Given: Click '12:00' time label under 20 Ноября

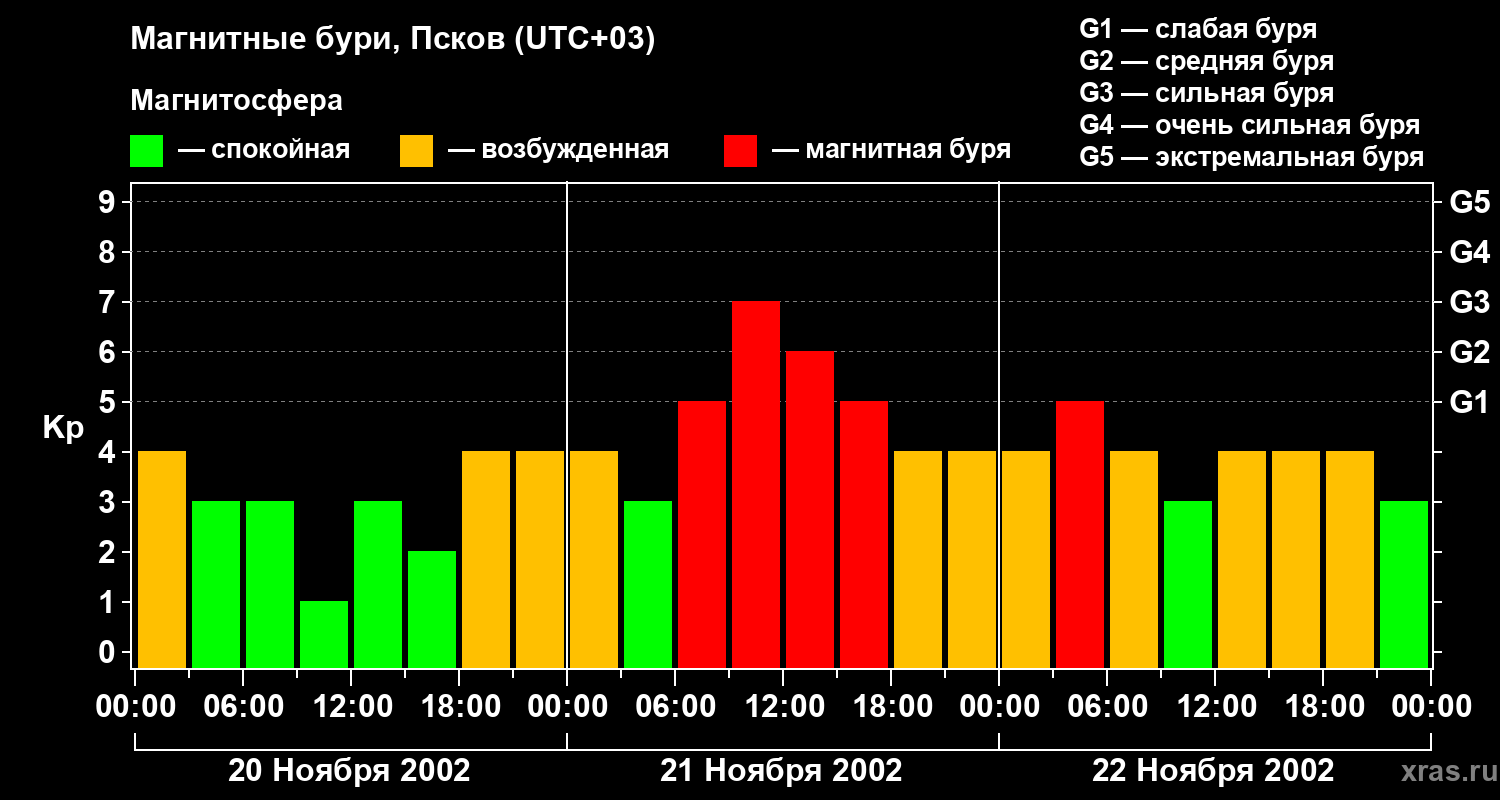Looking at the screenshot, I should pos(351,707).
